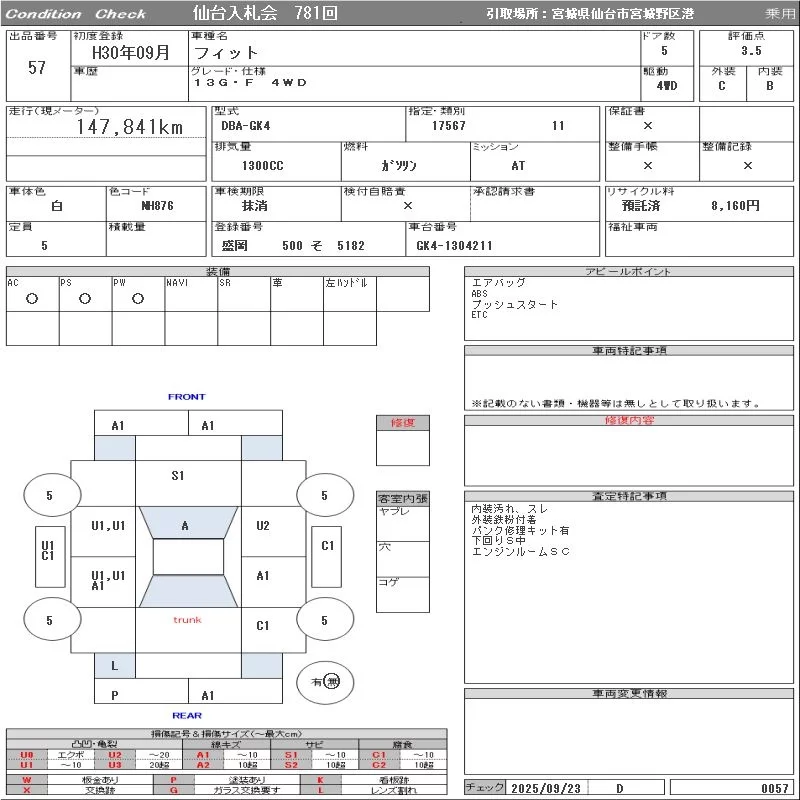Click the red 修復 box
Image resolution: width=800 pixels, height=800 pixels.
402,423
